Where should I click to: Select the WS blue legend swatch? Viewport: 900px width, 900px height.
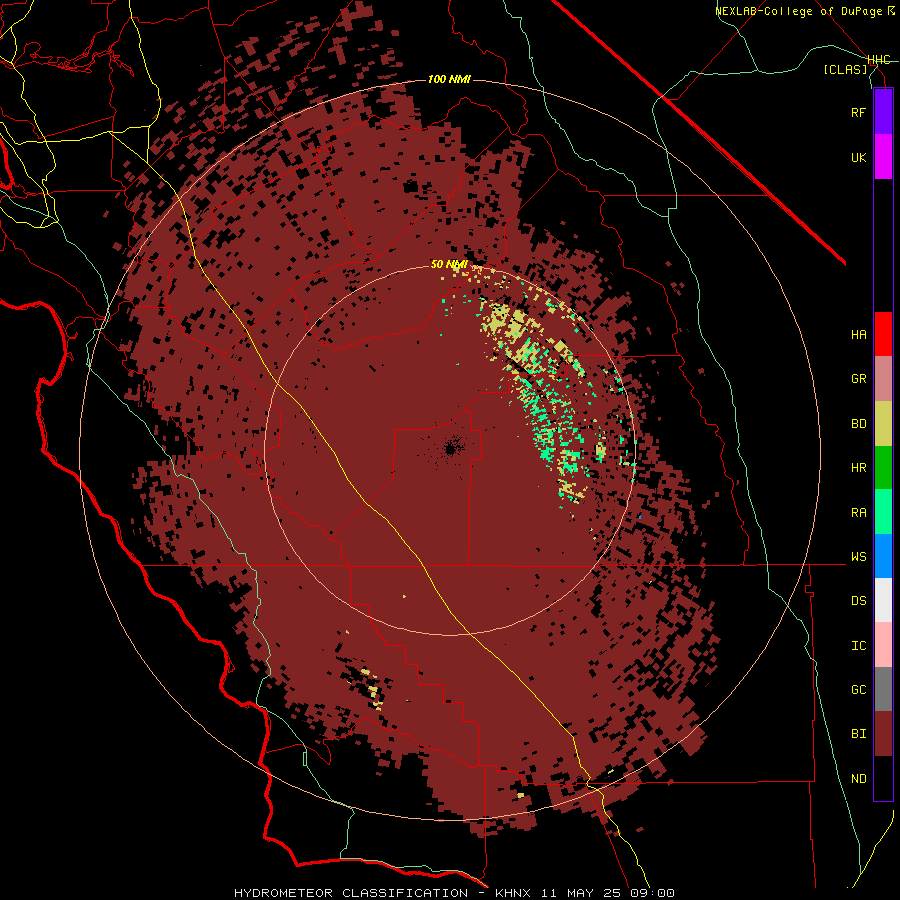tap(883, 556)
